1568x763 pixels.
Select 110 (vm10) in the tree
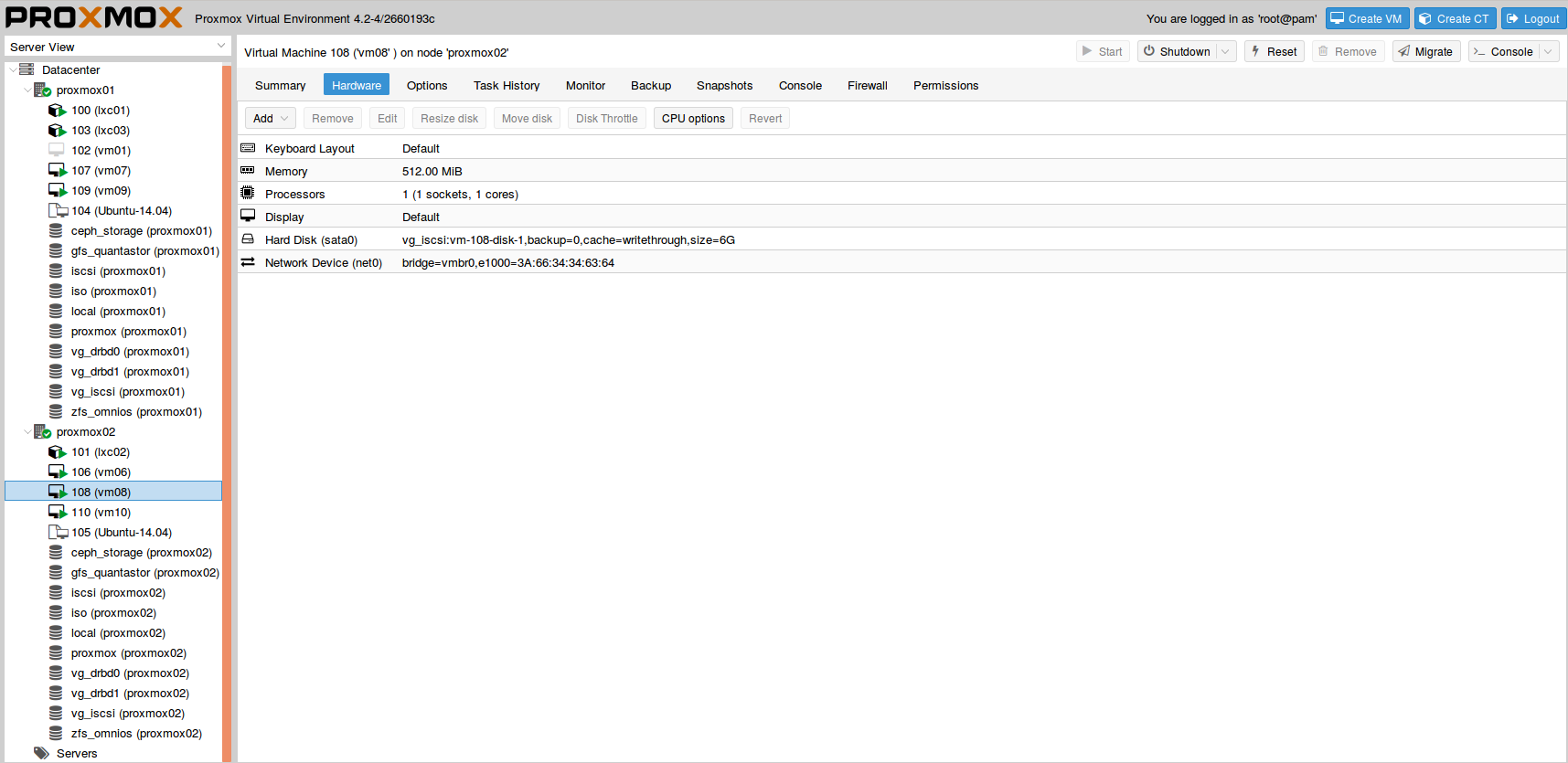[x=101, y=513]
